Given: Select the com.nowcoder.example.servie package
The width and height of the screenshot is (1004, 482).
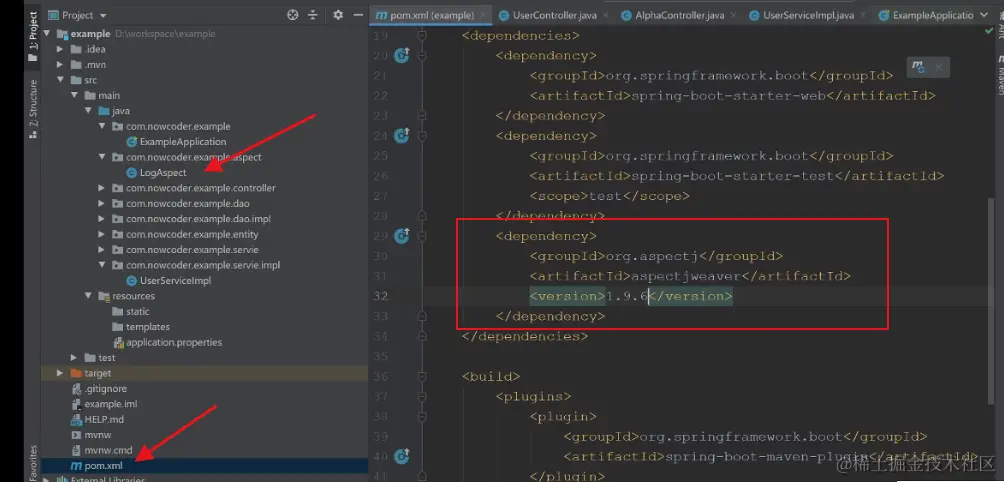Looking at the screenshot, I should pyautogui.click(x=192, y=250).
